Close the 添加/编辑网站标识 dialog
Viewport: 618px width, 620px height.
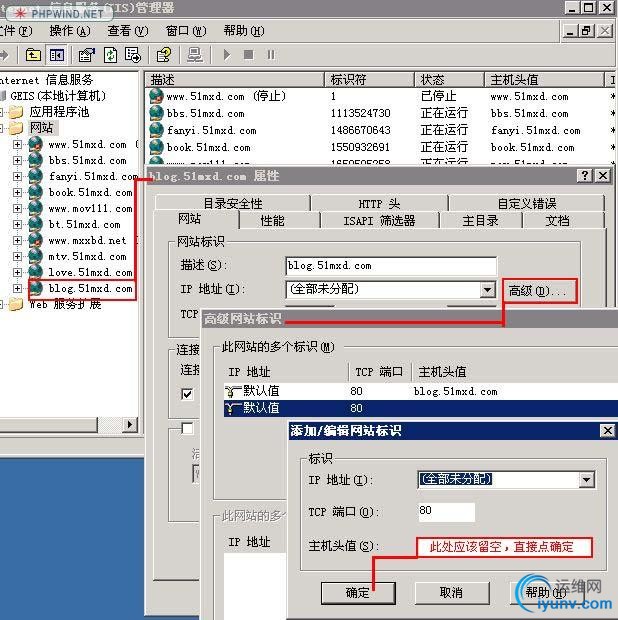pyautogui.click(x=607, y=431)
